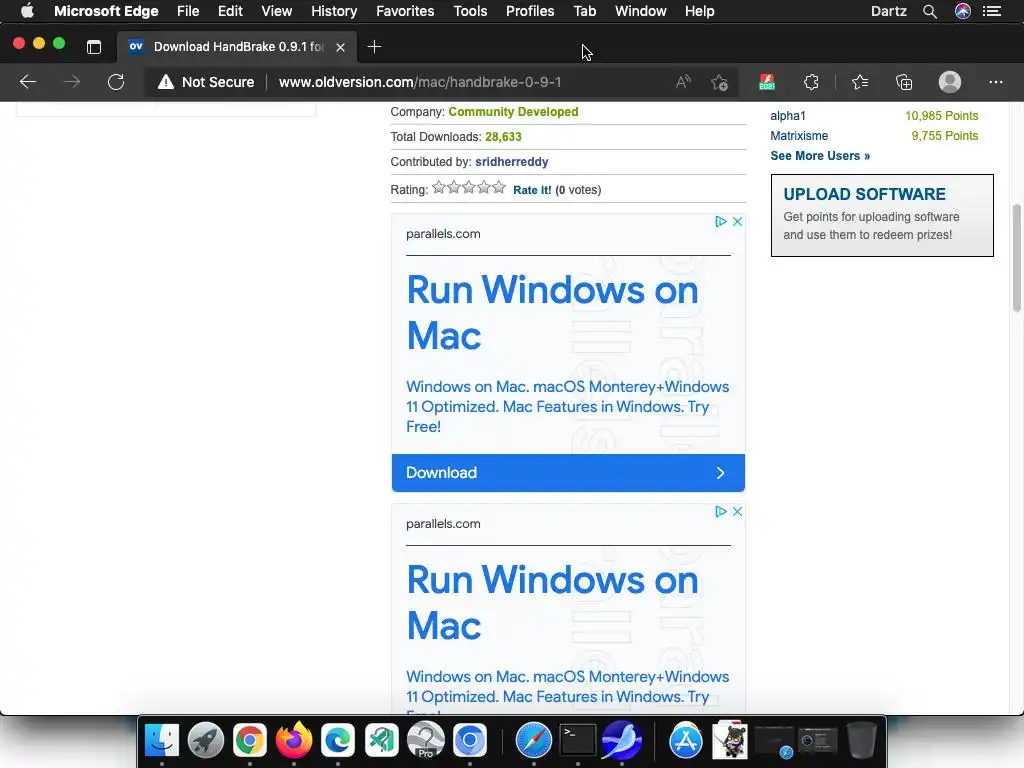This screenshot has height=768, width=1024.
Task: Open Microsoft Edge from the dock
Action: [x=338, y=740]
